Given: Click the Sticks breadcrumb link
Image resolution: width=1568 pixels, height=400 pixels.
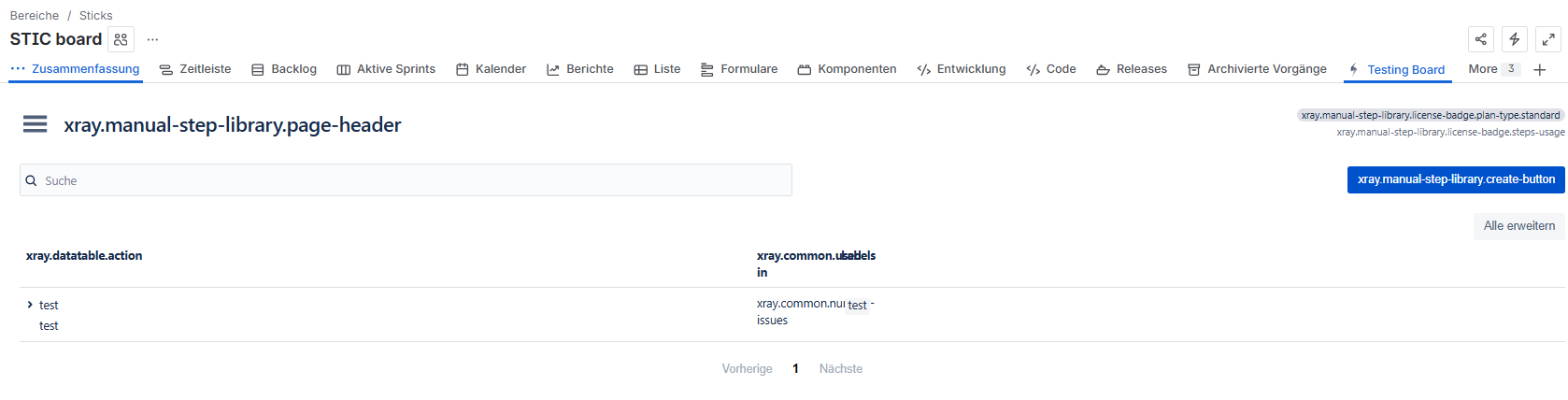Looking at the screenshot, I should 95,16.
